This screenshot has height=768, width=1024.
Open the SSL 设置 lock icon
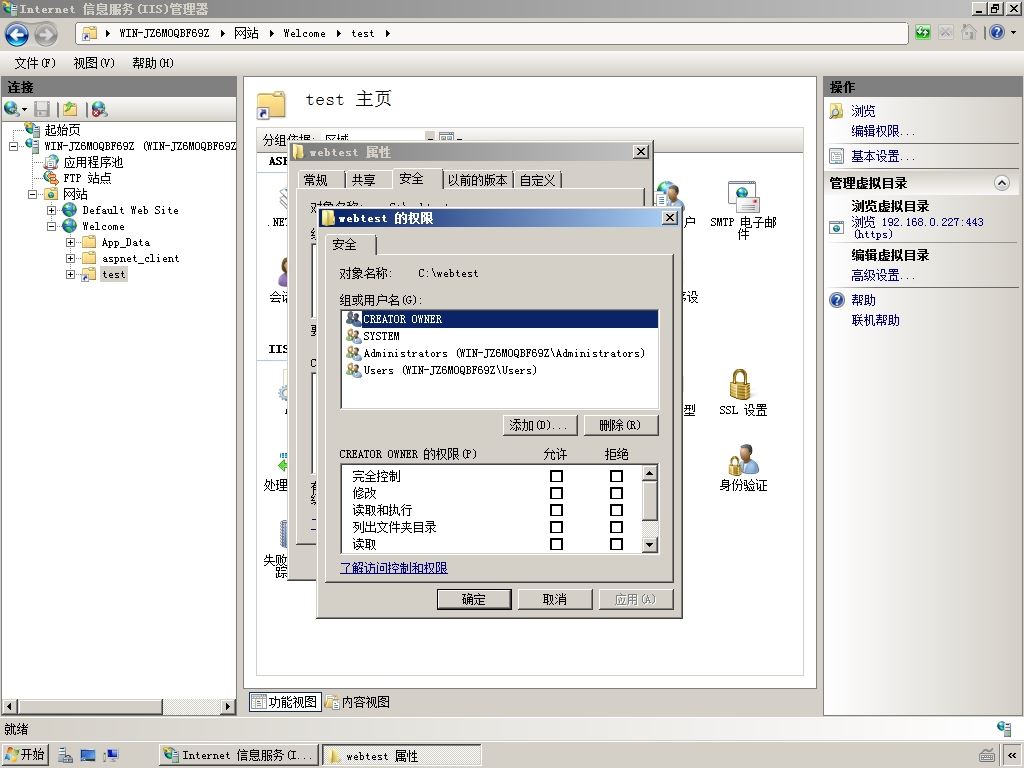[740, 384]
